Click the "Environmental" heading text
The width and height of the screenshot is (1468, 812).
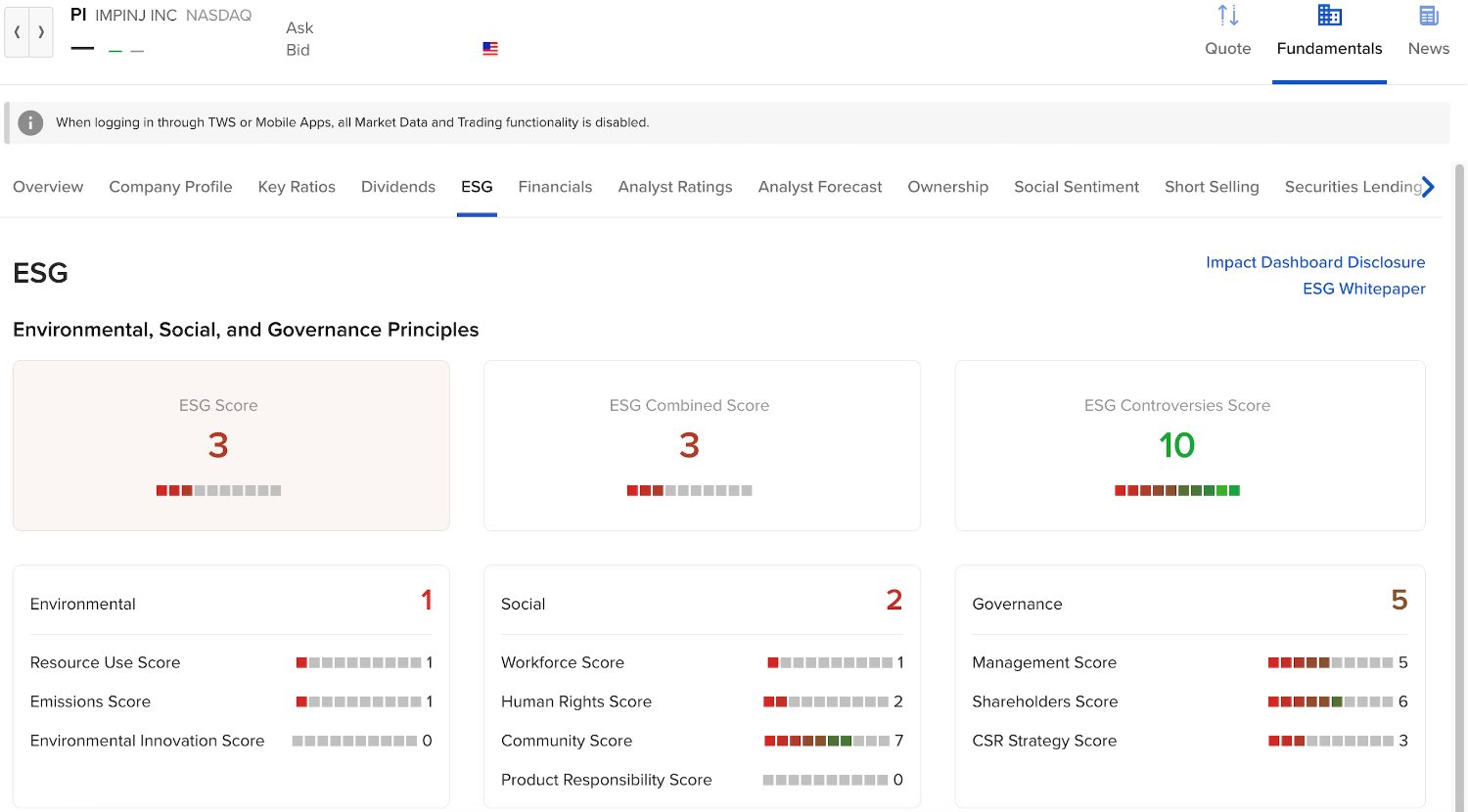coord(83,604)
